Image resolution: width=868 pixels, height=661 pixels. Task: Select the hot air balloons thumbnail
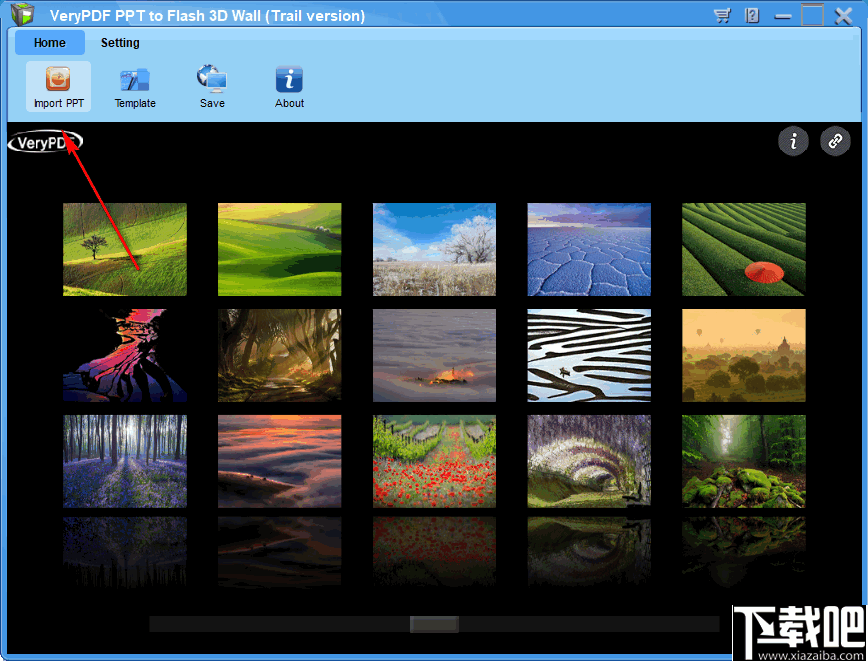[744, 355]
